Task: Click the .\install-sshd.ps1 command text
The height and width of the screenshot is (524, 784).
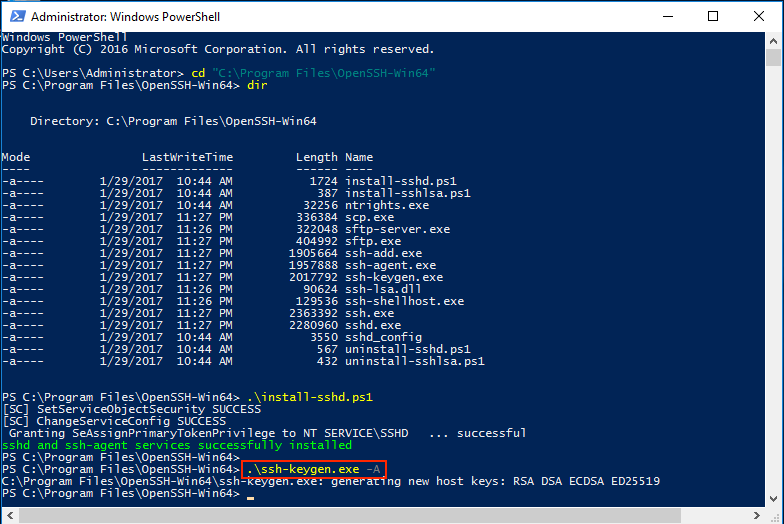Action: pyautogui.click(x=309, y=397)
